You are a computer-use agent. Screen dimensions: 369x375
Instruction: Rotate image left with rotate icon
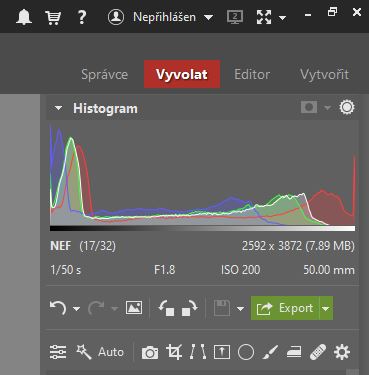point(166,308)
